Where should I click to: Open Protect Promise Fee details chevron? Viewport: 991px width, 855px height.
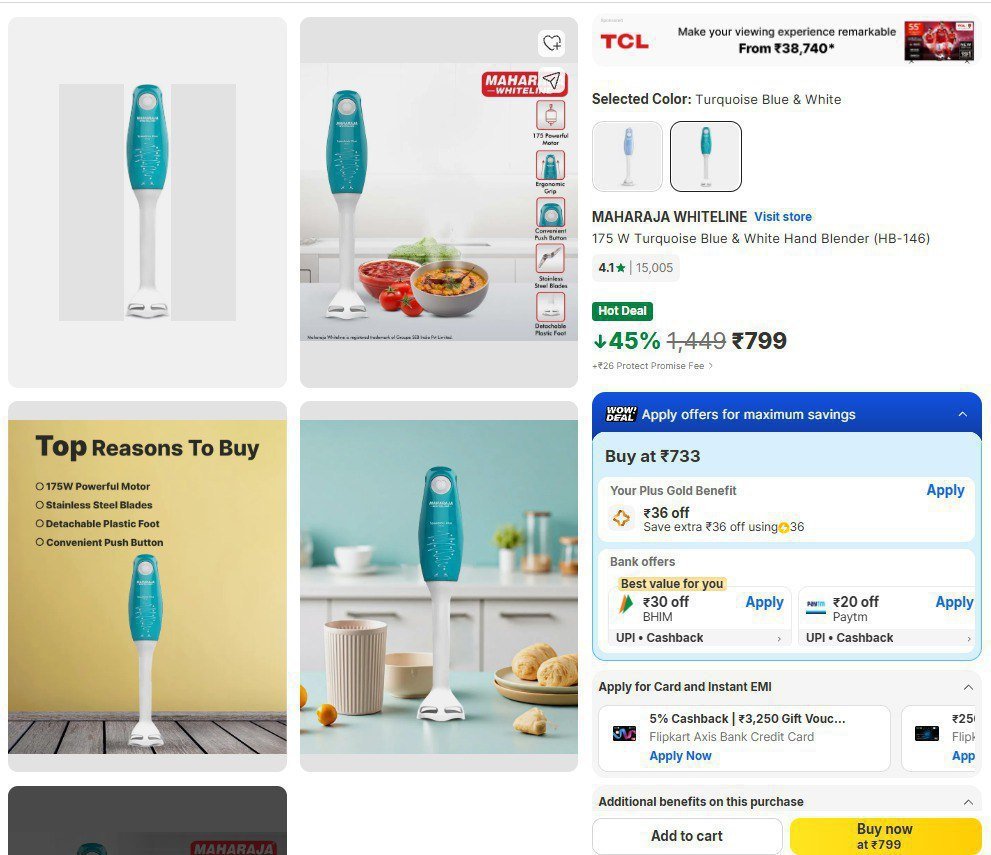pos(710,366)
